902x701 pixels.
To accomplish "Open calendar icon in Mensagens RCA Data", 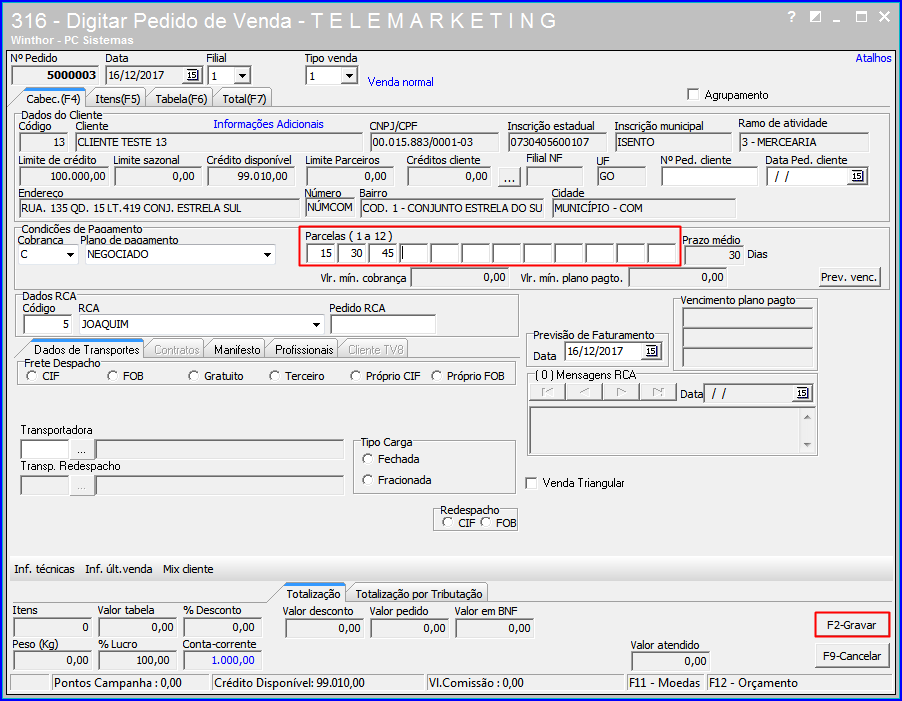I will [802, 393].
